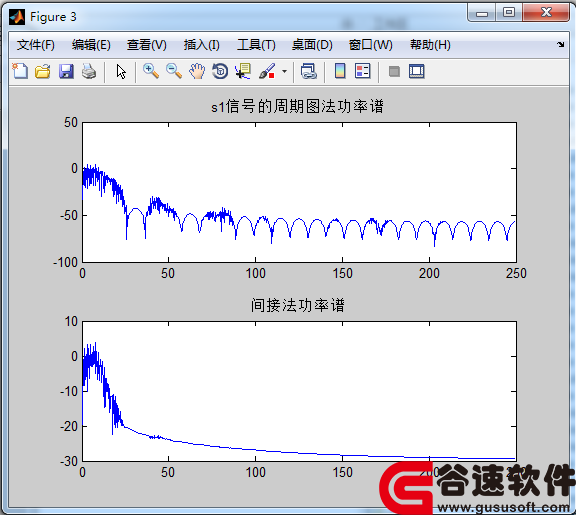Click the New Figure icon
Screen dimensions: 576x515
[20, 71]
